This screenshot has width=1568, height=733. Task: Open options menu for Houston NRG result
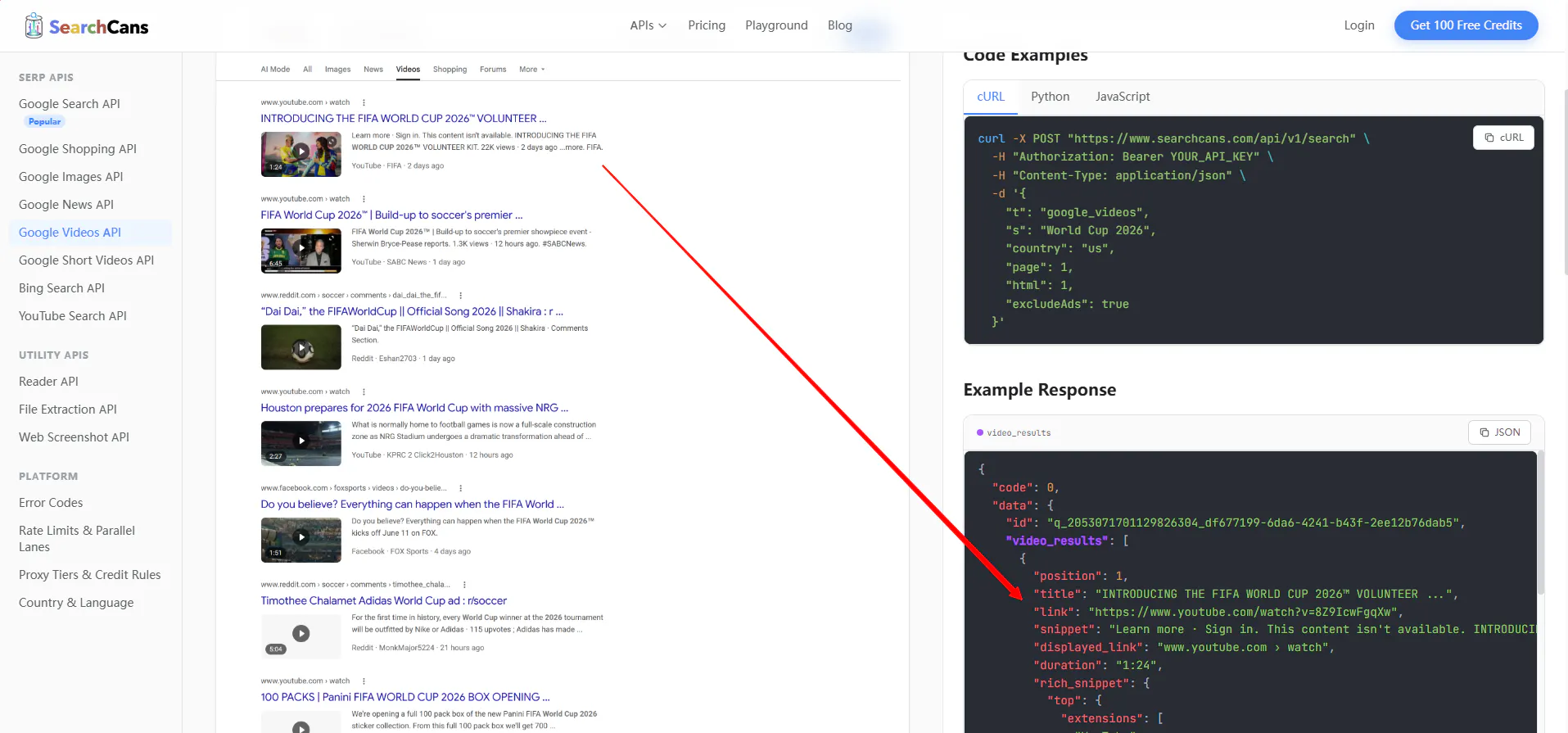(364, 391)
